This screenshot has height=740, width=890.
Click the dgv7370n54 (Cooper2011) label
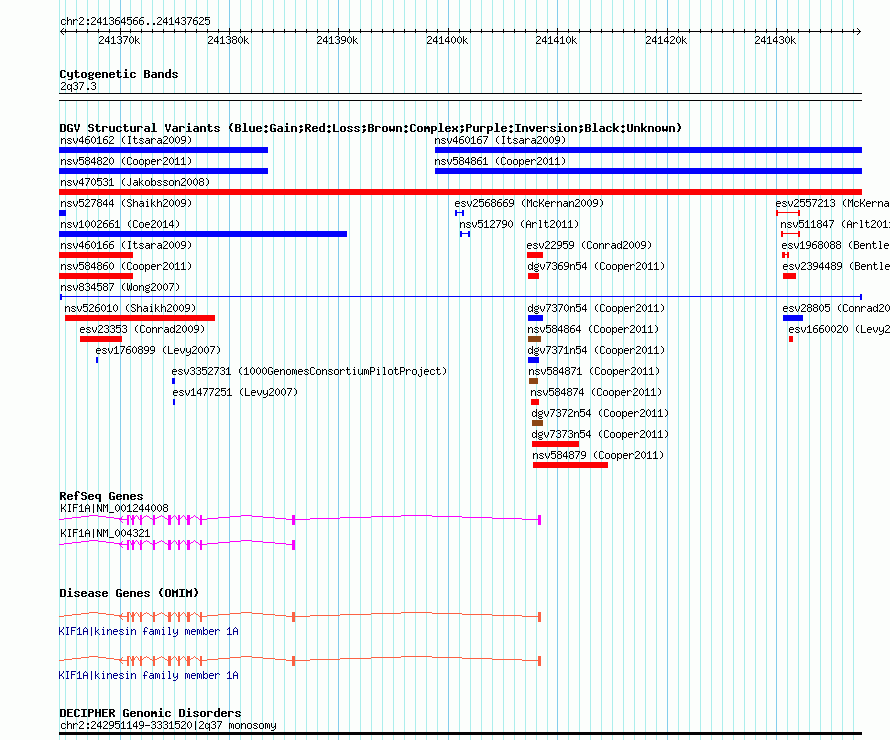pyautogui.click(x=596, y=308)
